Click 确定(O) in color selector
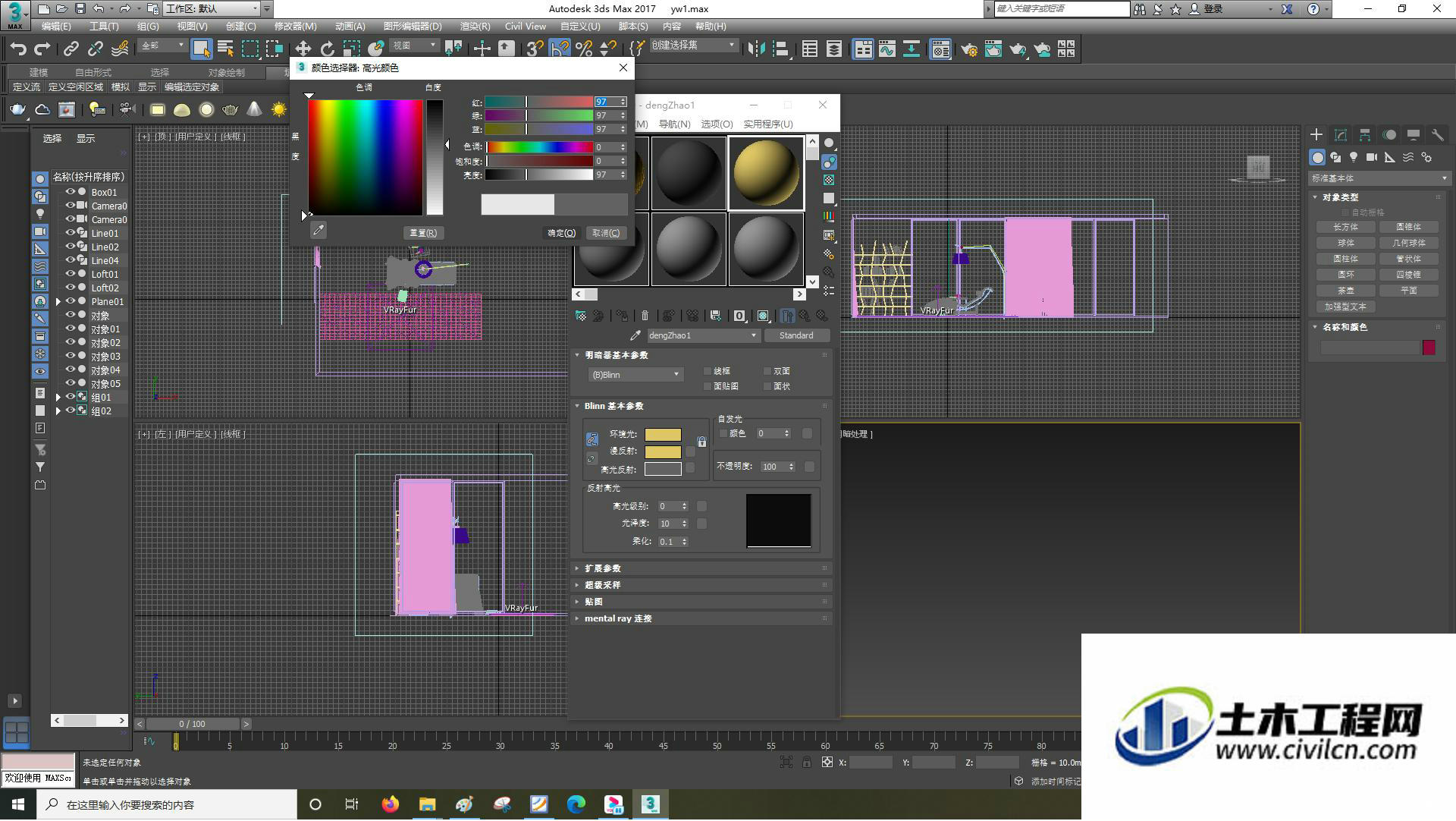 [562, 233]
